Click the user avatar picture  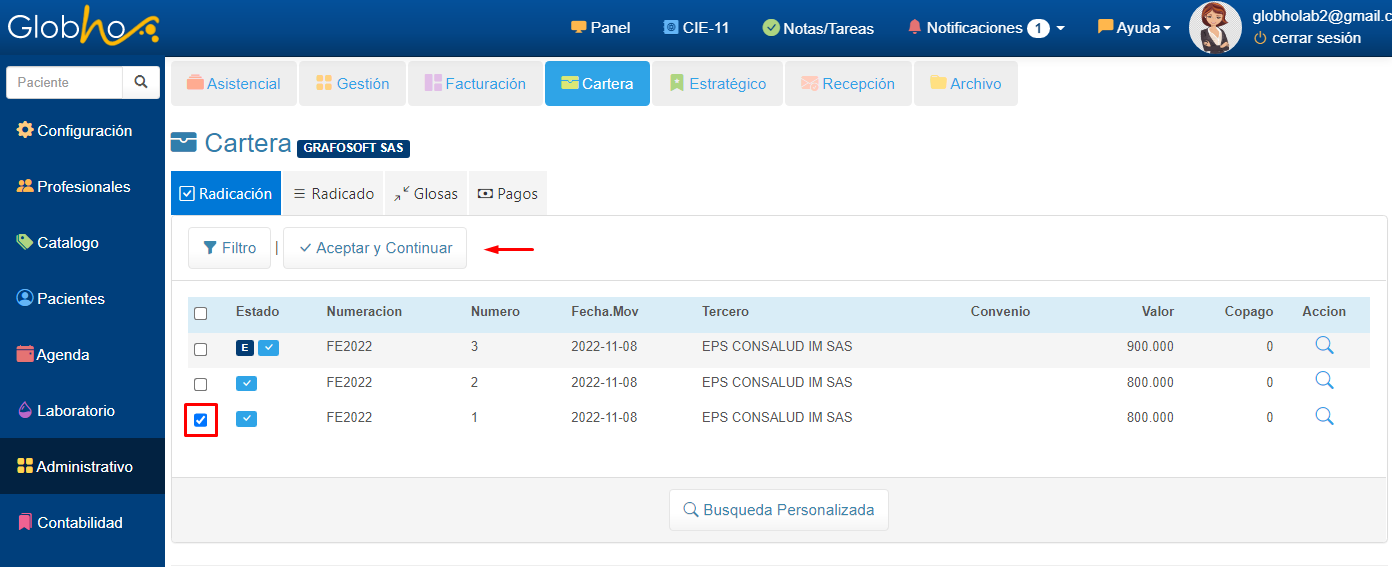pyautogui.click(x=1214, y=28)
